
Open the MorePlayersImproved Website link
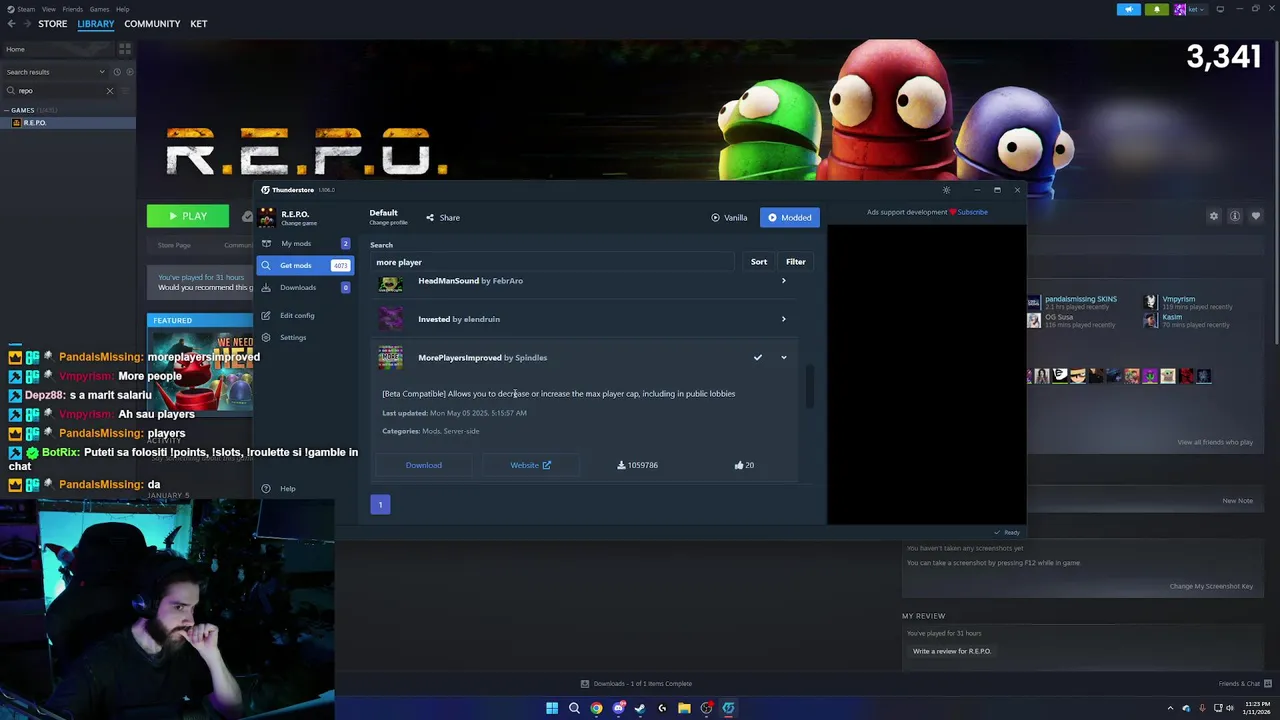click(x=530, y=465)
